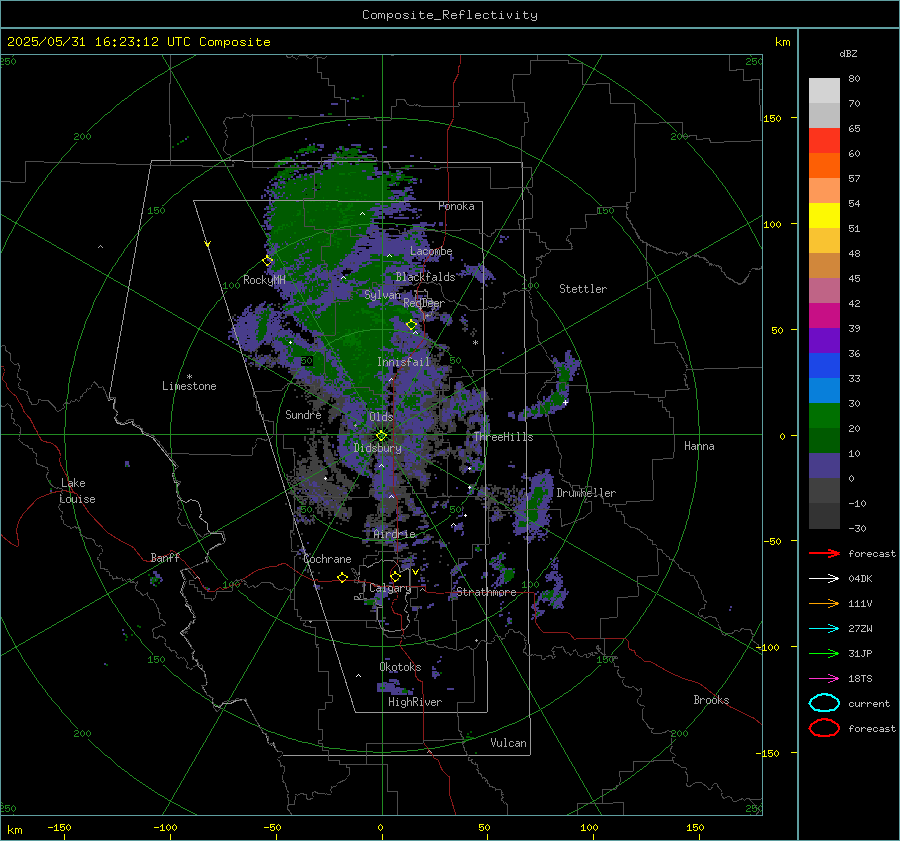Viewport: 900px width, 841px height.
Task: Click the yellow 51-54 dBZ legend swatch
Action: click(x=824, y=215)
